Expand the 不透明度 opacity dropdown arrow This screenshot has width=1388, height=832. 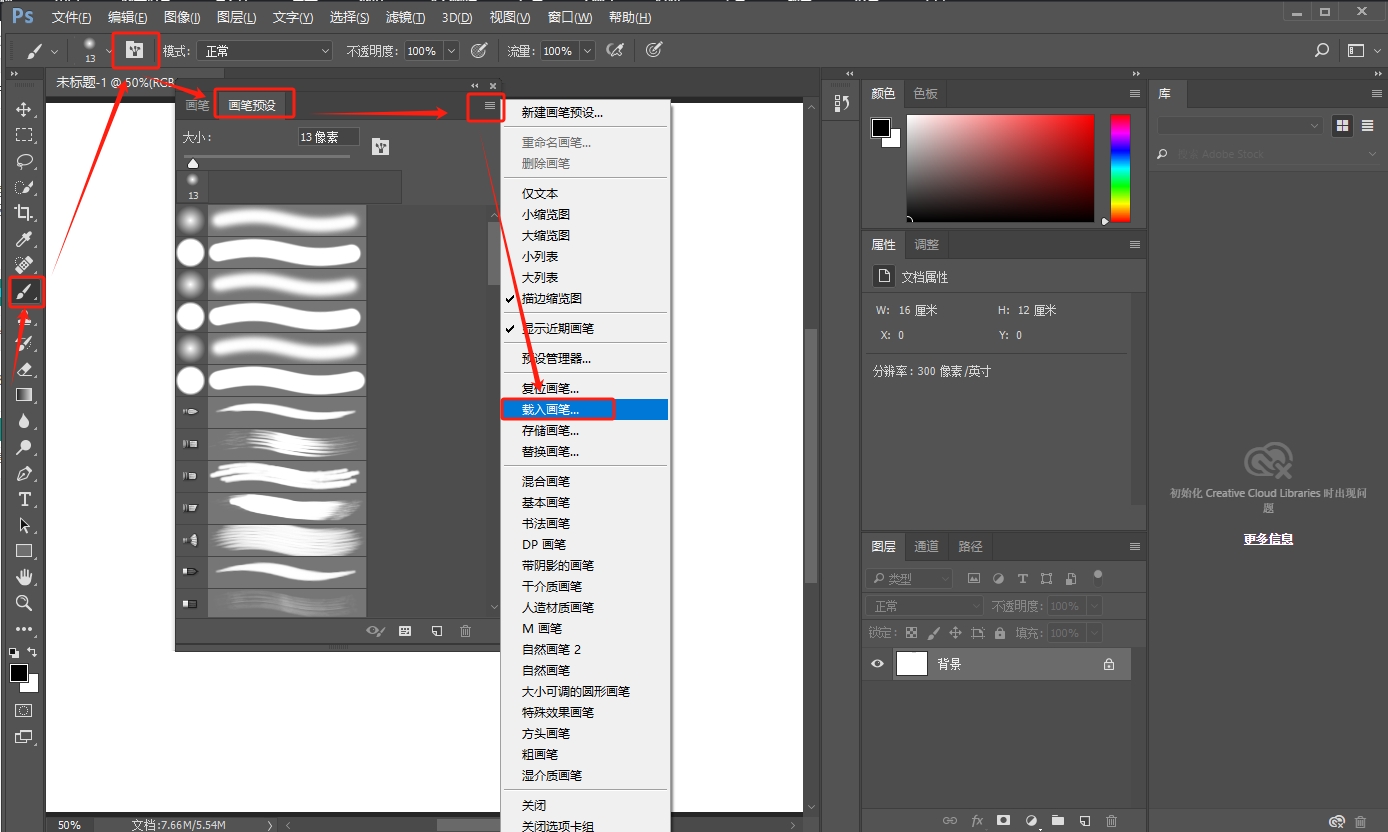pos(451,51)
